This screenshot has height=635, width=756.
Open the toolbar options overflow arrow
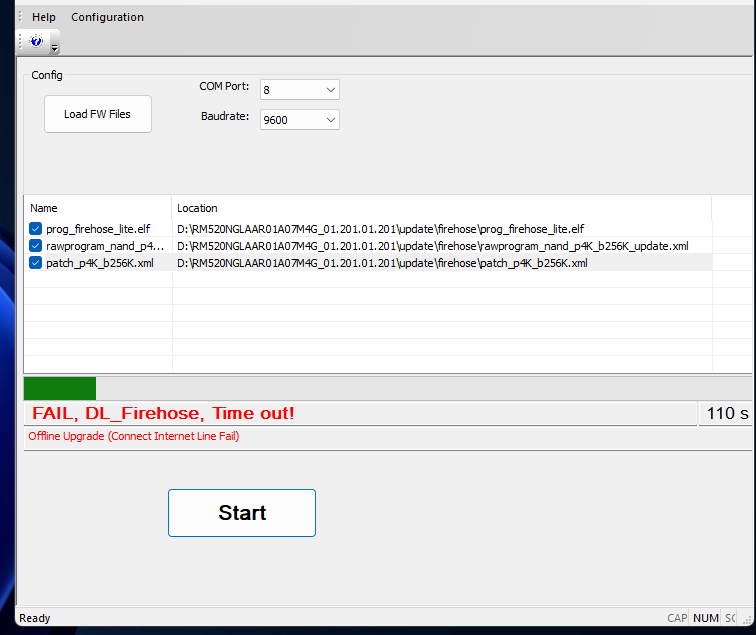click(x=55, y=47)
